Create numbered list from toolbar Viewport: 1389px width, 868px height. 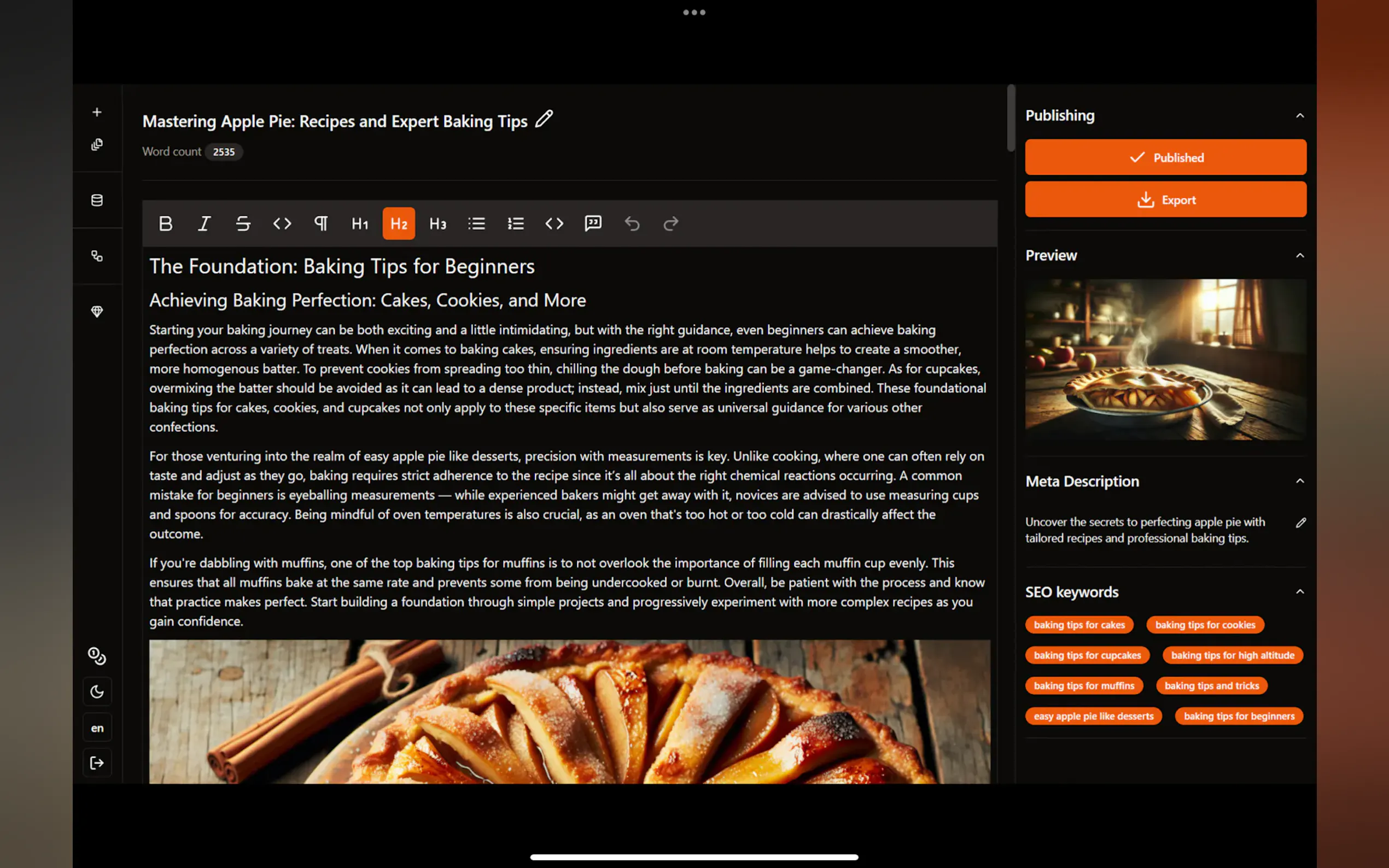(515, 224)
